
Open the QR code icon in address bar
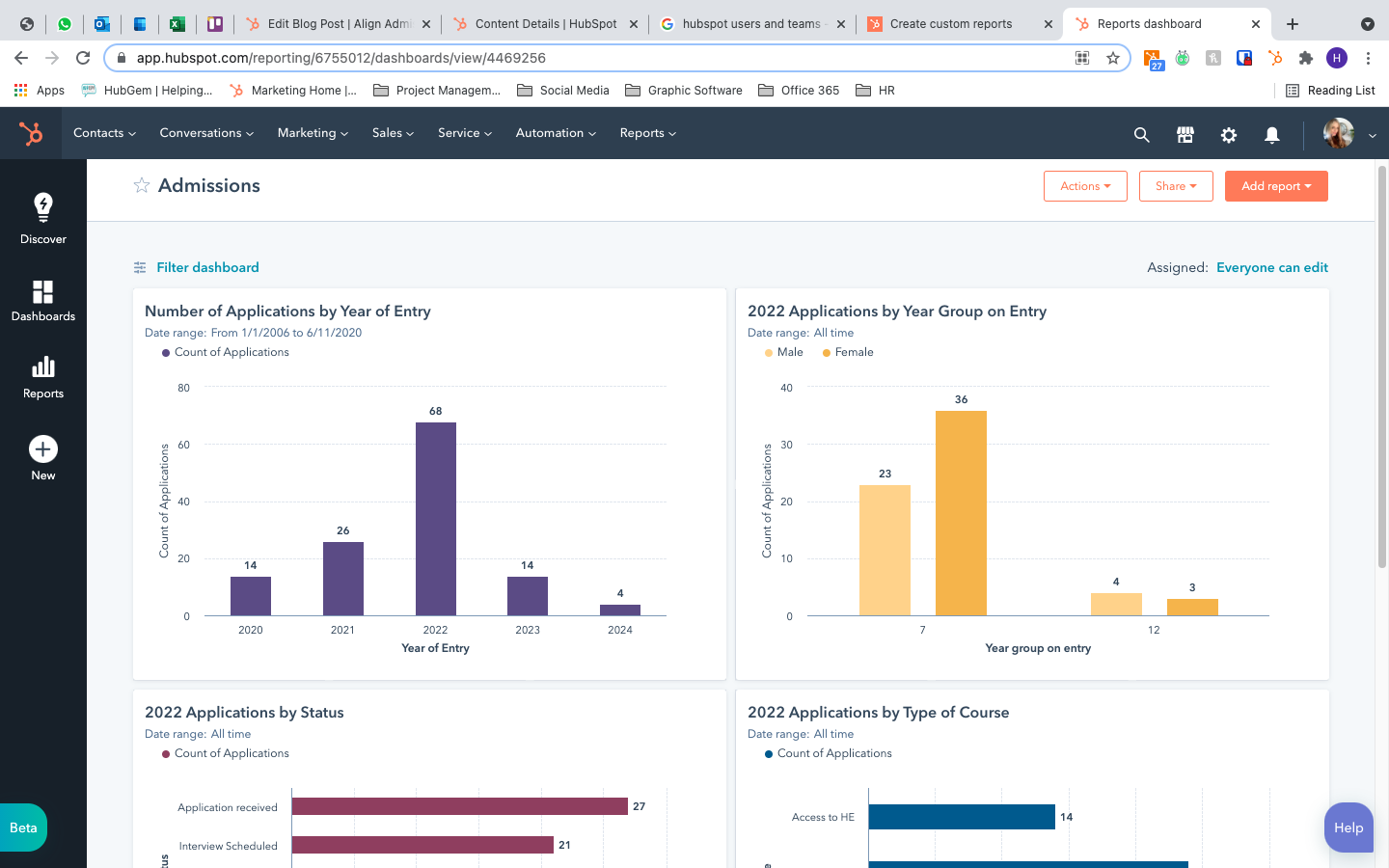pyautogui.click(x=1082, y=58)
